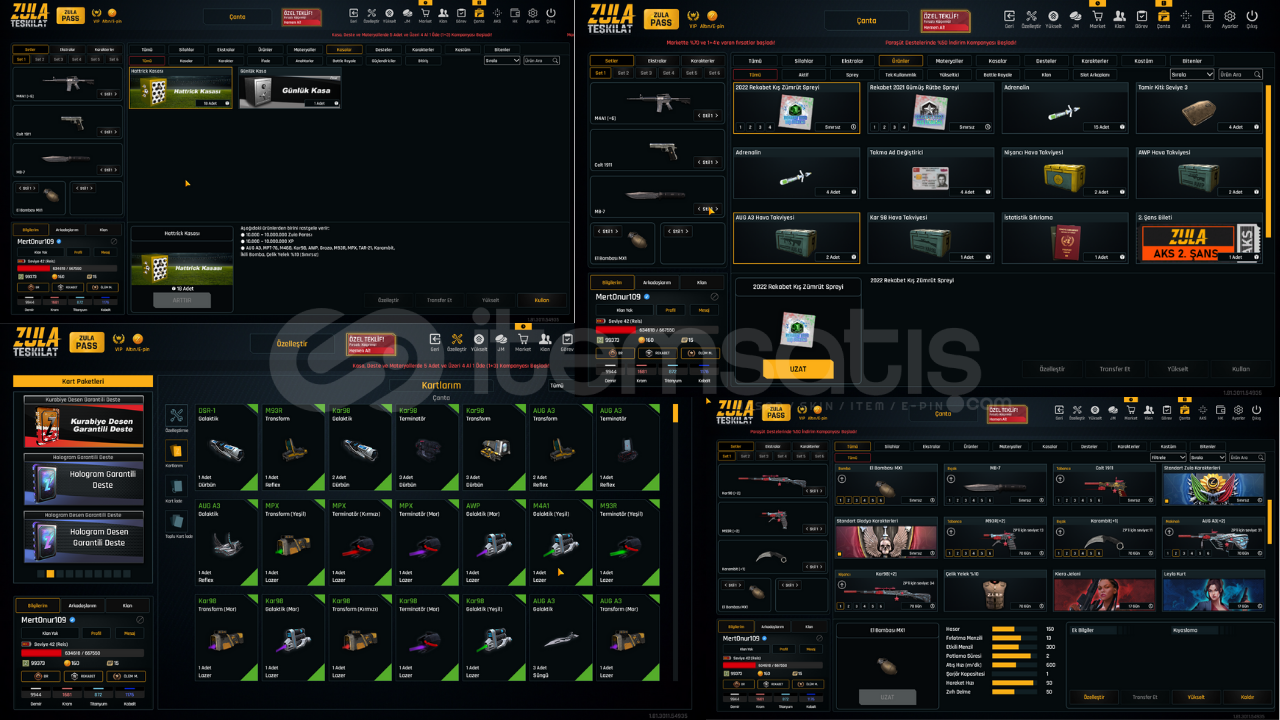Select the Leyla Kurt character card
The width and height of the screenshot is (1280, 720).
(1215, 589)
